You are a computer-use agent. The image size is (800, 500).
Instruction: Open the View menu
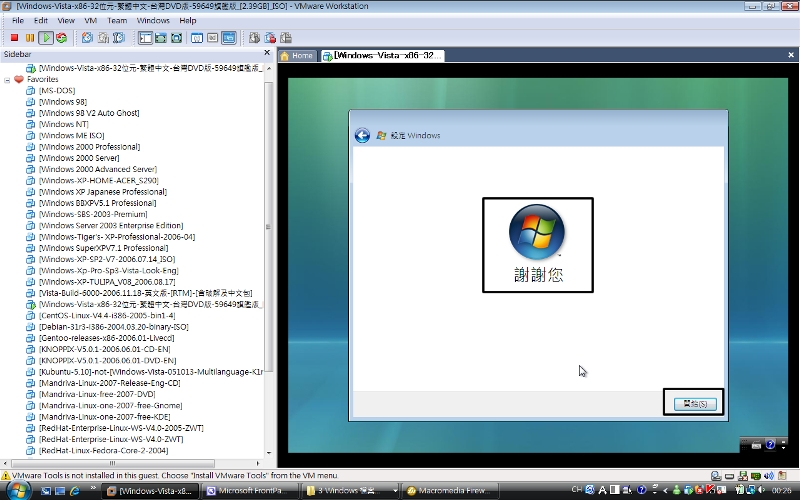tap(66, 20)
